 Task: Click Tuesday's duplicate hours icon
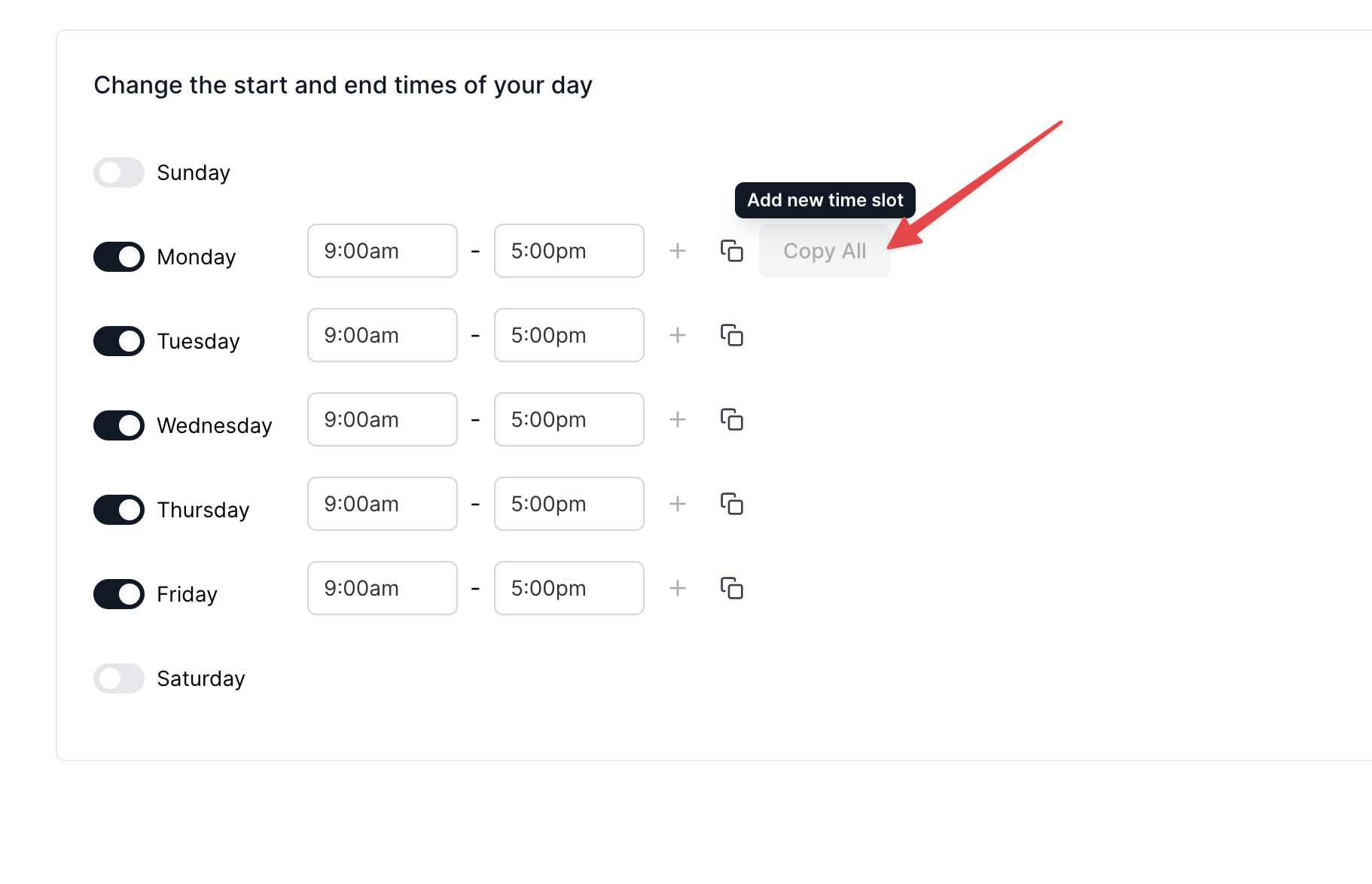pyautogui.click(x=731, y=336)
